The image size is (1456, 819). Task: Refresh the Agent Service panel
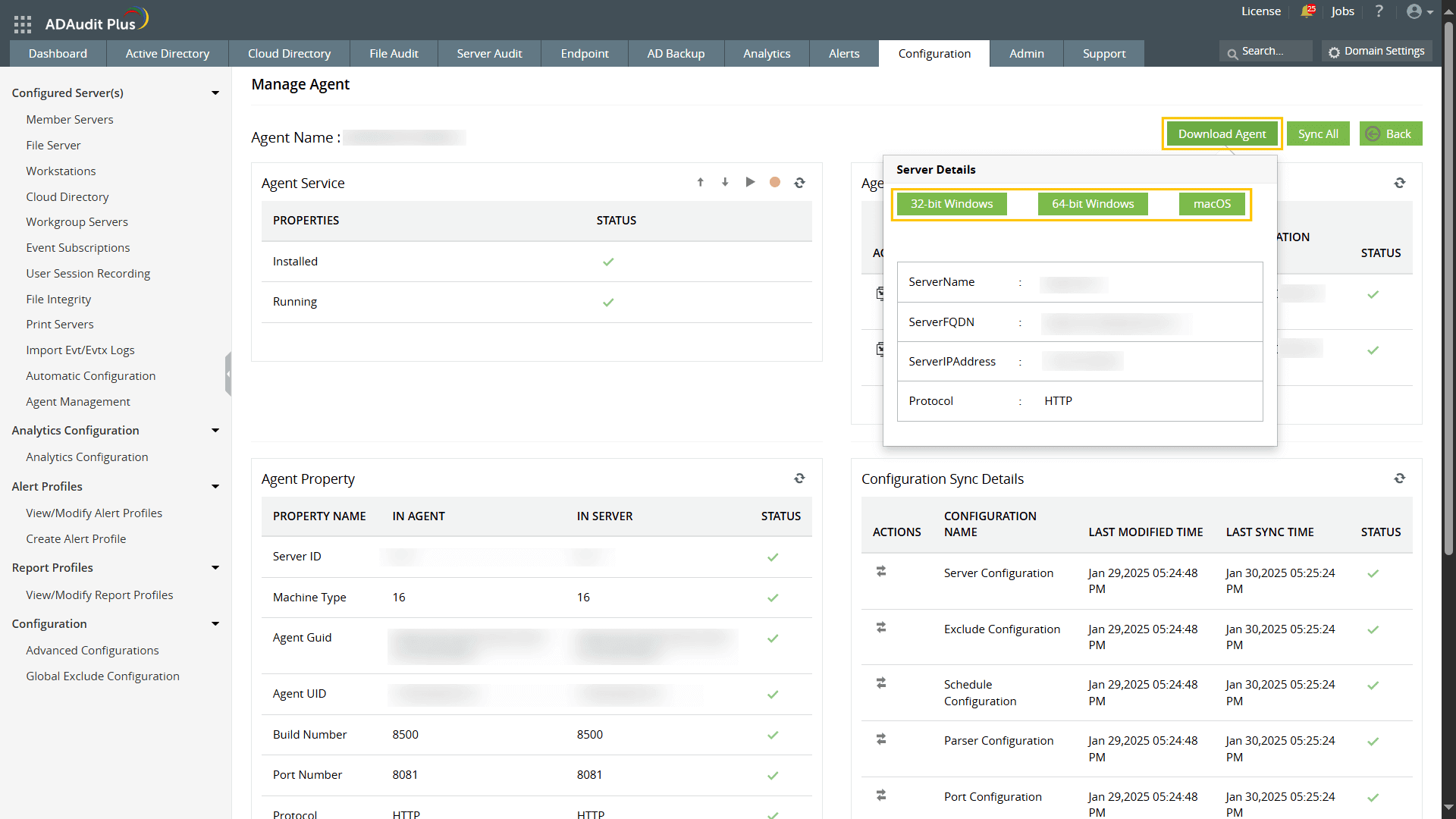tap(799, 183)
